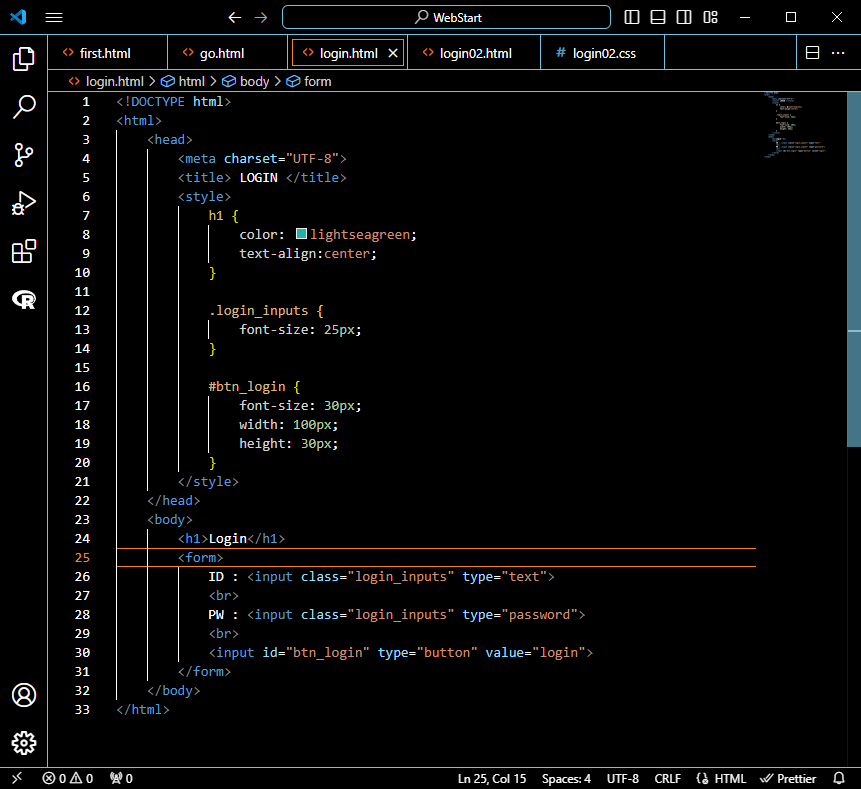861x789 pixels.
Task: Toggle the primary side bar layout icon
Action: [x=632, y=18]
